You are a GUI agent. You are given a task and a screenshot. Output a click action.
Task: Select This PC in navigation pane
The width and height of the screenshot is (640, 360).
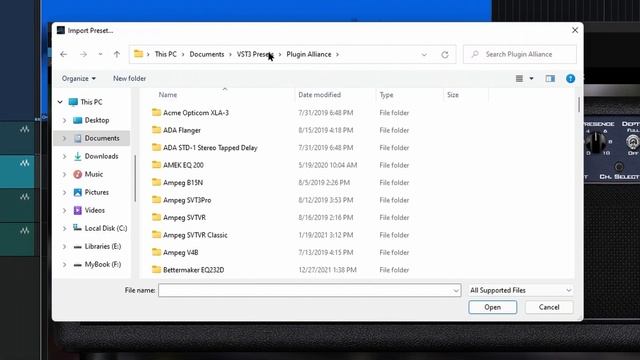point(91,102)
